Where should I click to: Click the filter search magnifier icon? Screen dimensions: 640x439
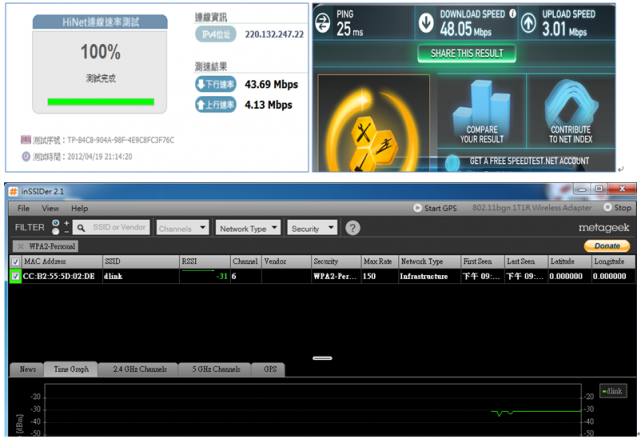(x=81, y=228)
